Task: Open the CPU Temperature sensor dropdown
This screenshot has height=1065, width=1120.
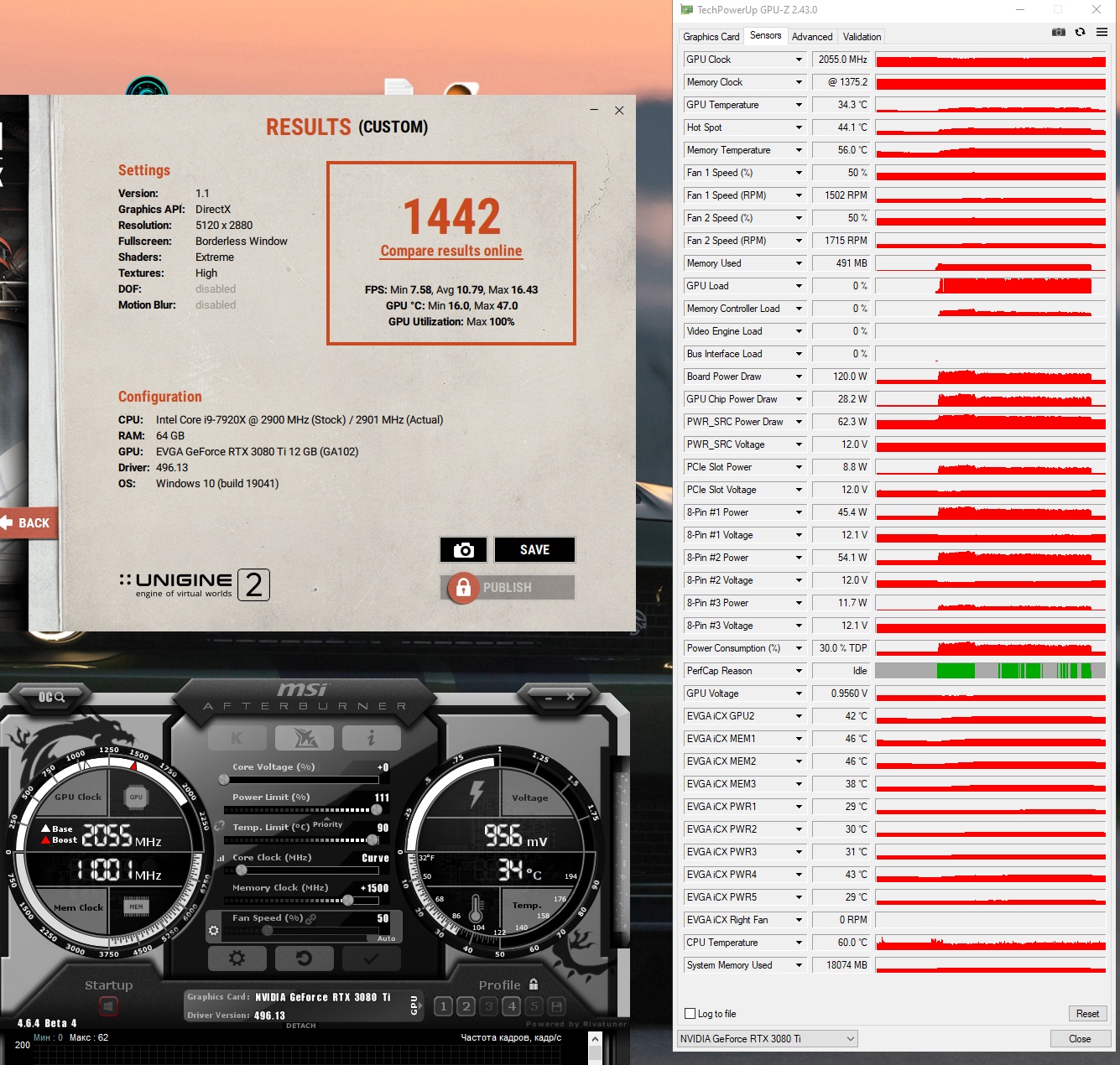Action: pos(799,943)
